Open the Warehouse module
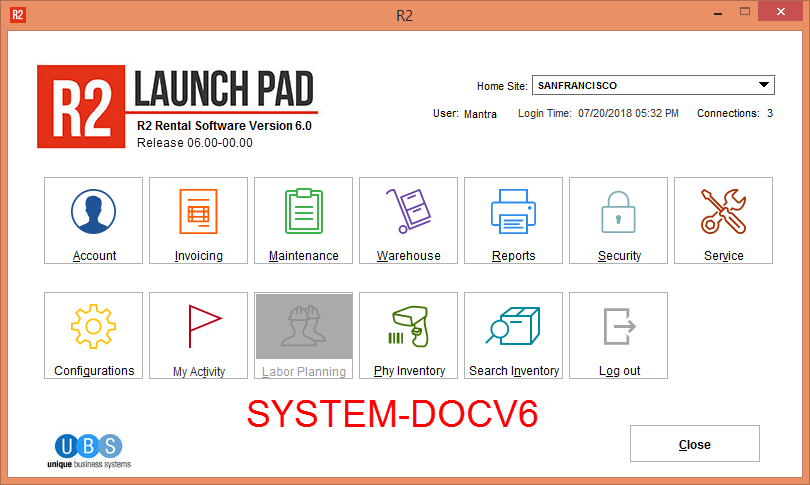The image size is (810, 485). click(x=408, y=221)
